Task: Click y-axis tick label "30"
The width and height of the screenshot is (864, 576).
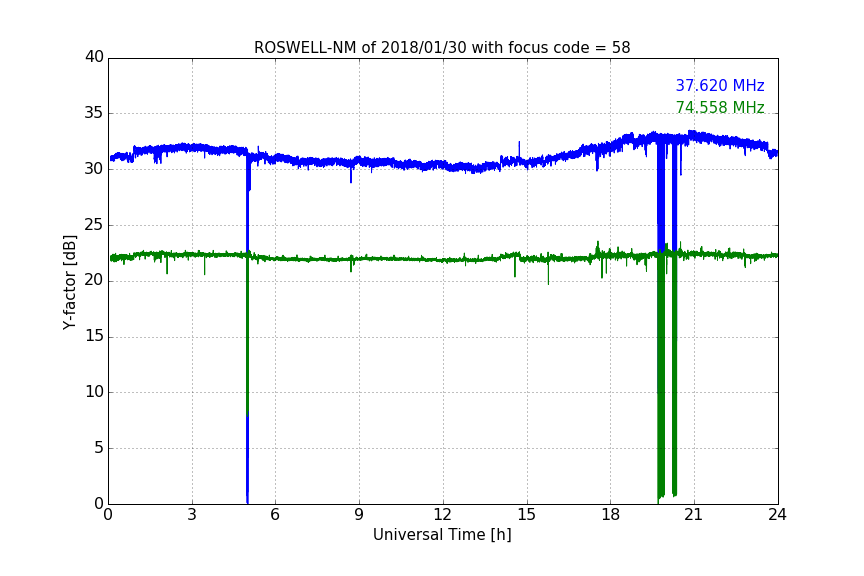Action: [94, 169]
